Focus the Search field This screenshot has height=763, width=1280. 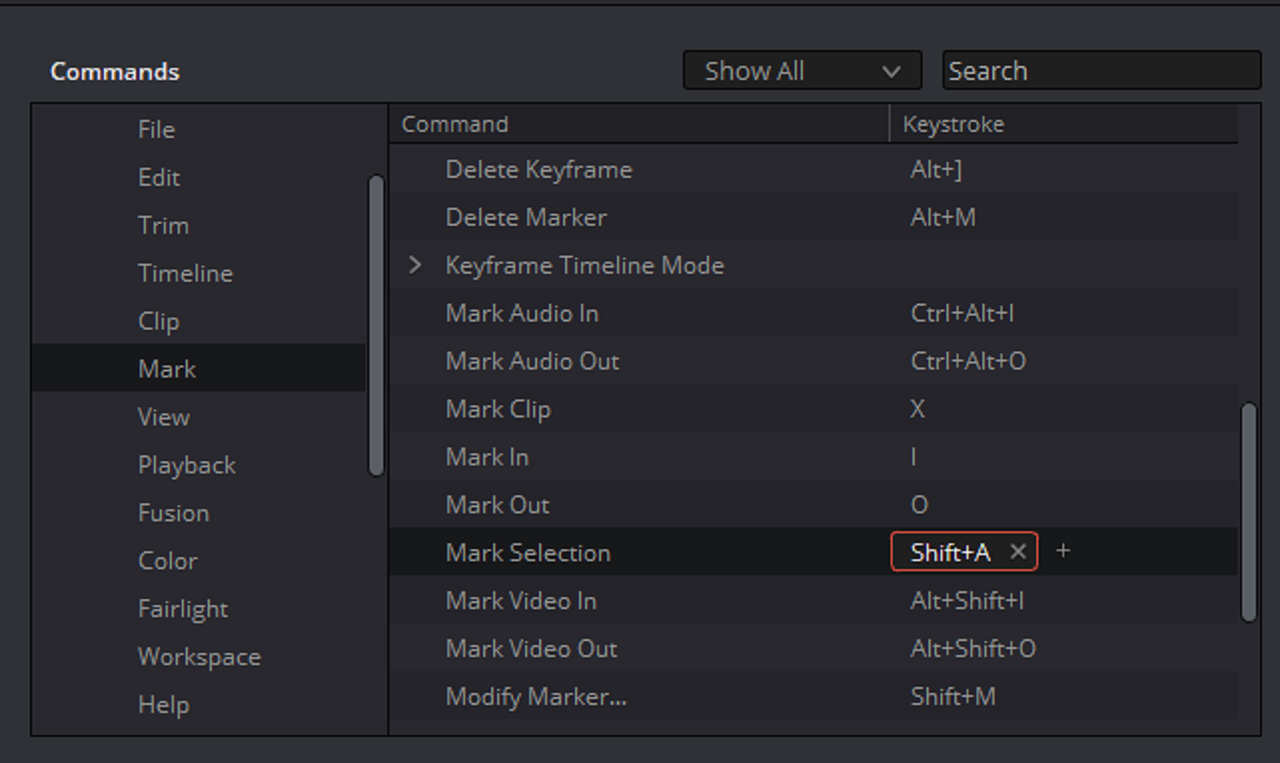point(1102,71)
